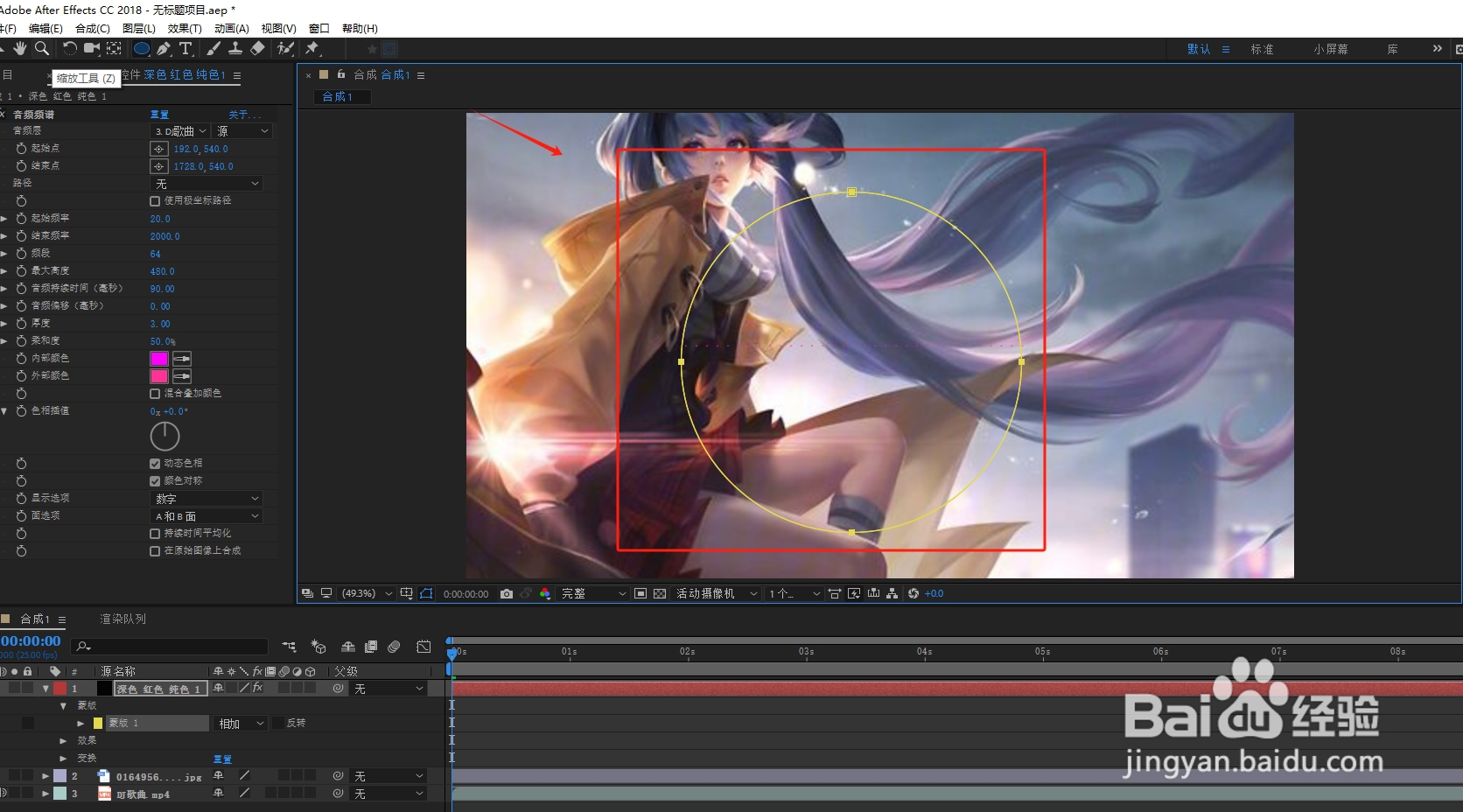Image resolution: width=1463 pixels, height=812 pixels.
Task: Select the Eraser tool
Action: (257, 48)
